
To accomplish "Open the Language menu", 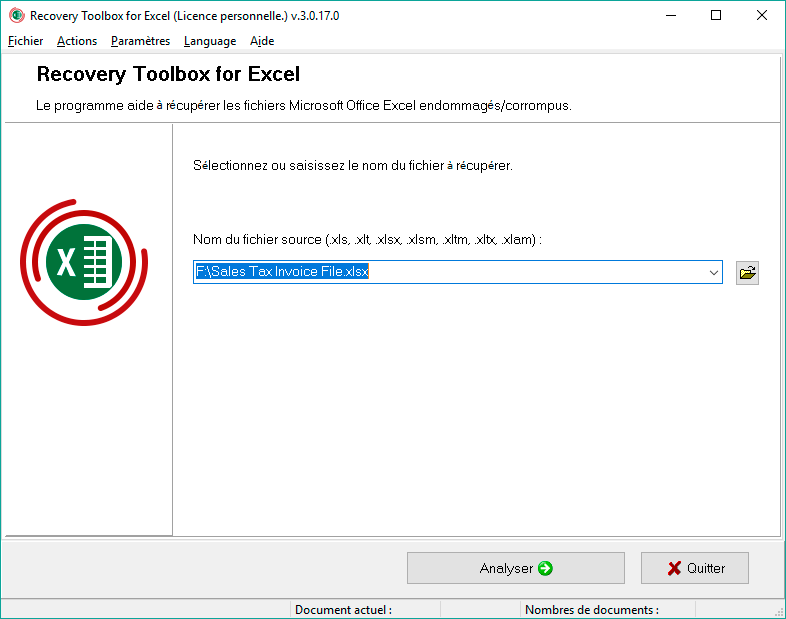I will coord(210,41).
